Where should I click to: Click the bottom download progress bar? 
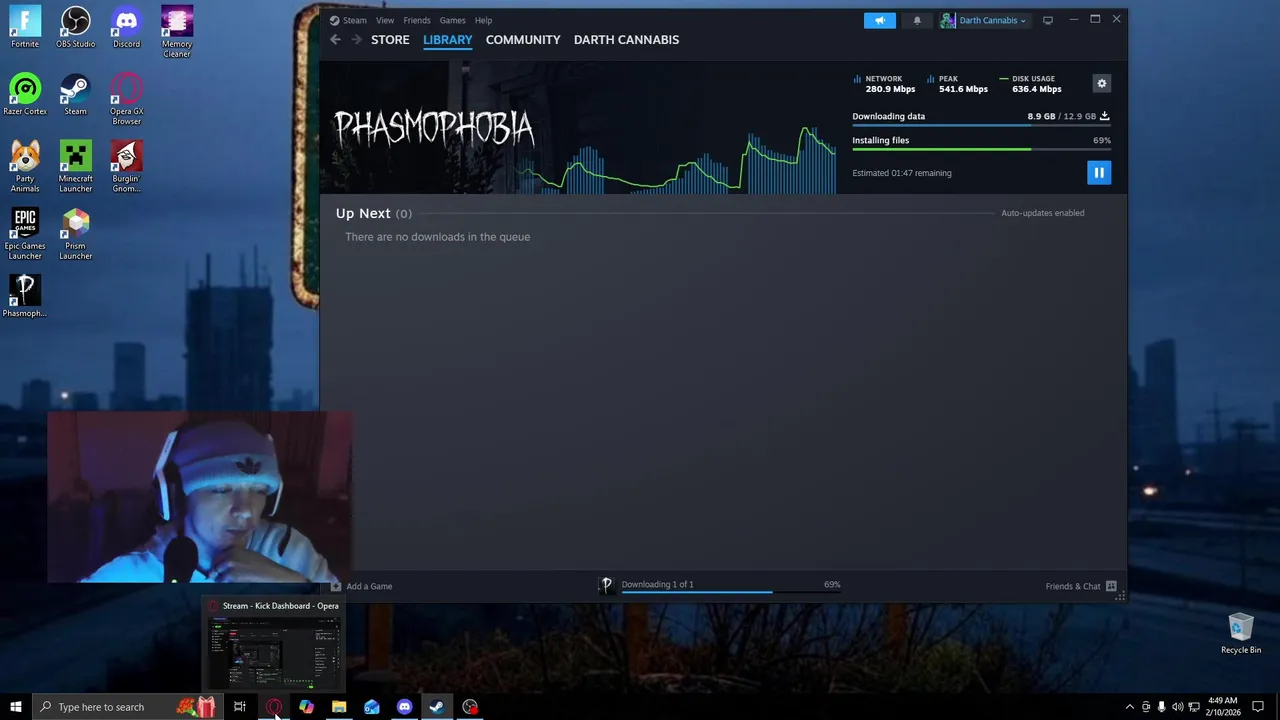point(731,592)
